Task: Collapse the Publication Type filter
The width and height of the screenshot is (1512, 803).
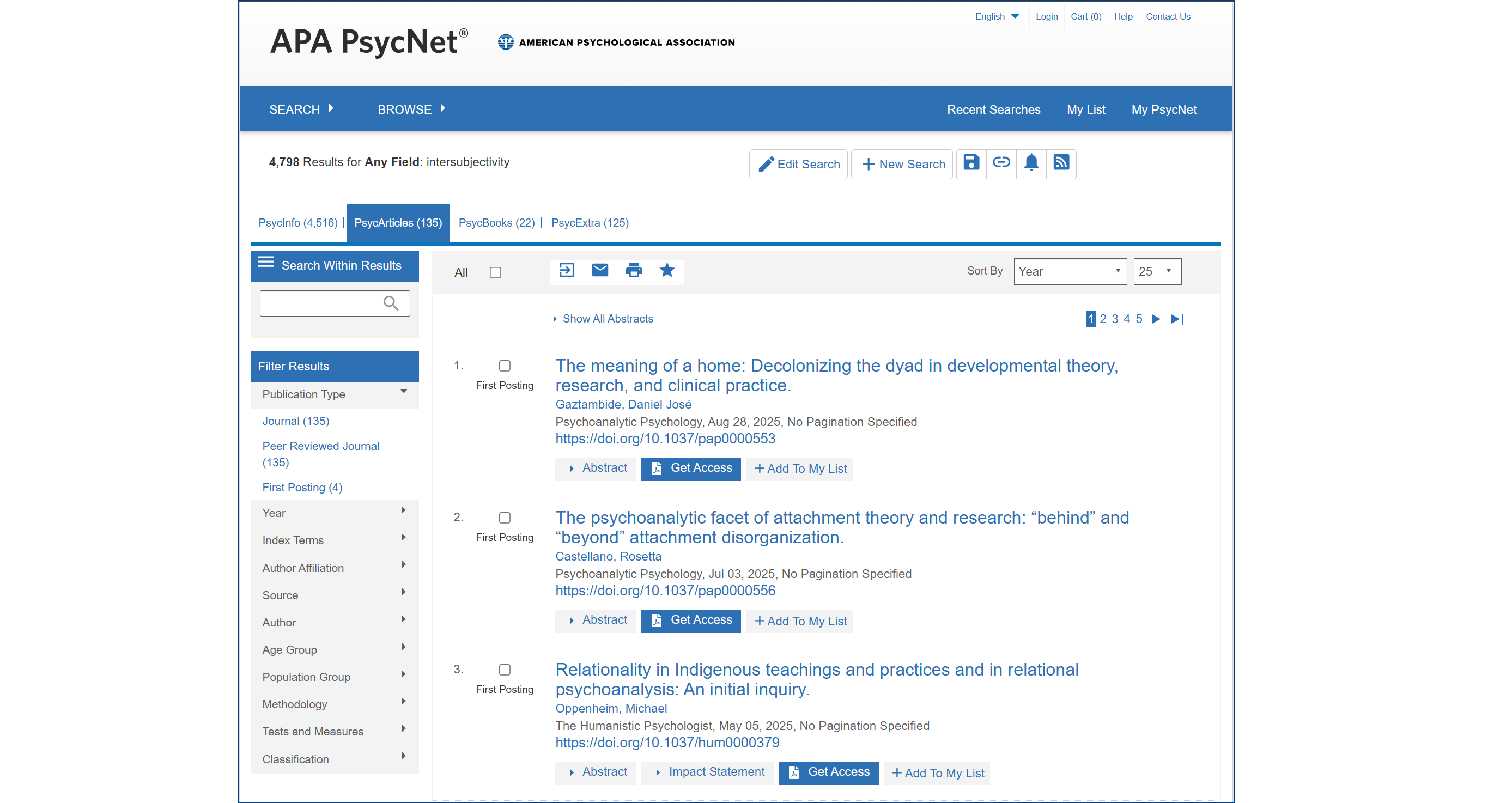Action: [335, 394]
